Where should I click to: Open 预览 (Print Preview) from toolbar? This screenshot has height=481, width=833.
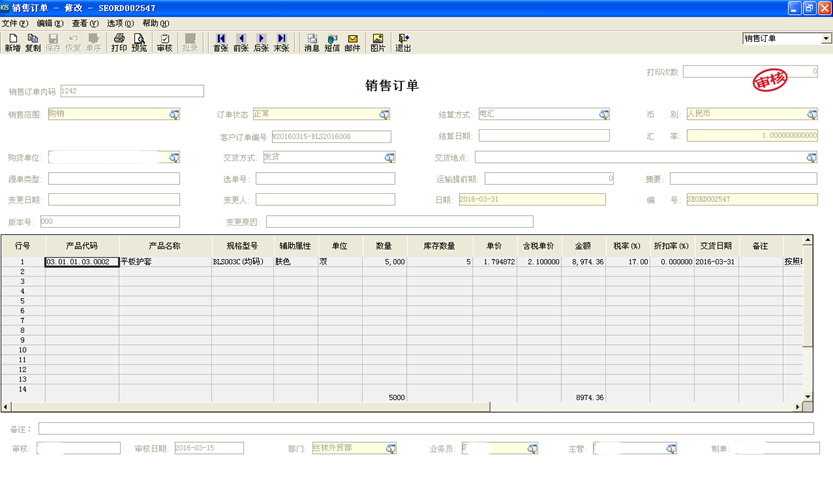tap(139, 42)
